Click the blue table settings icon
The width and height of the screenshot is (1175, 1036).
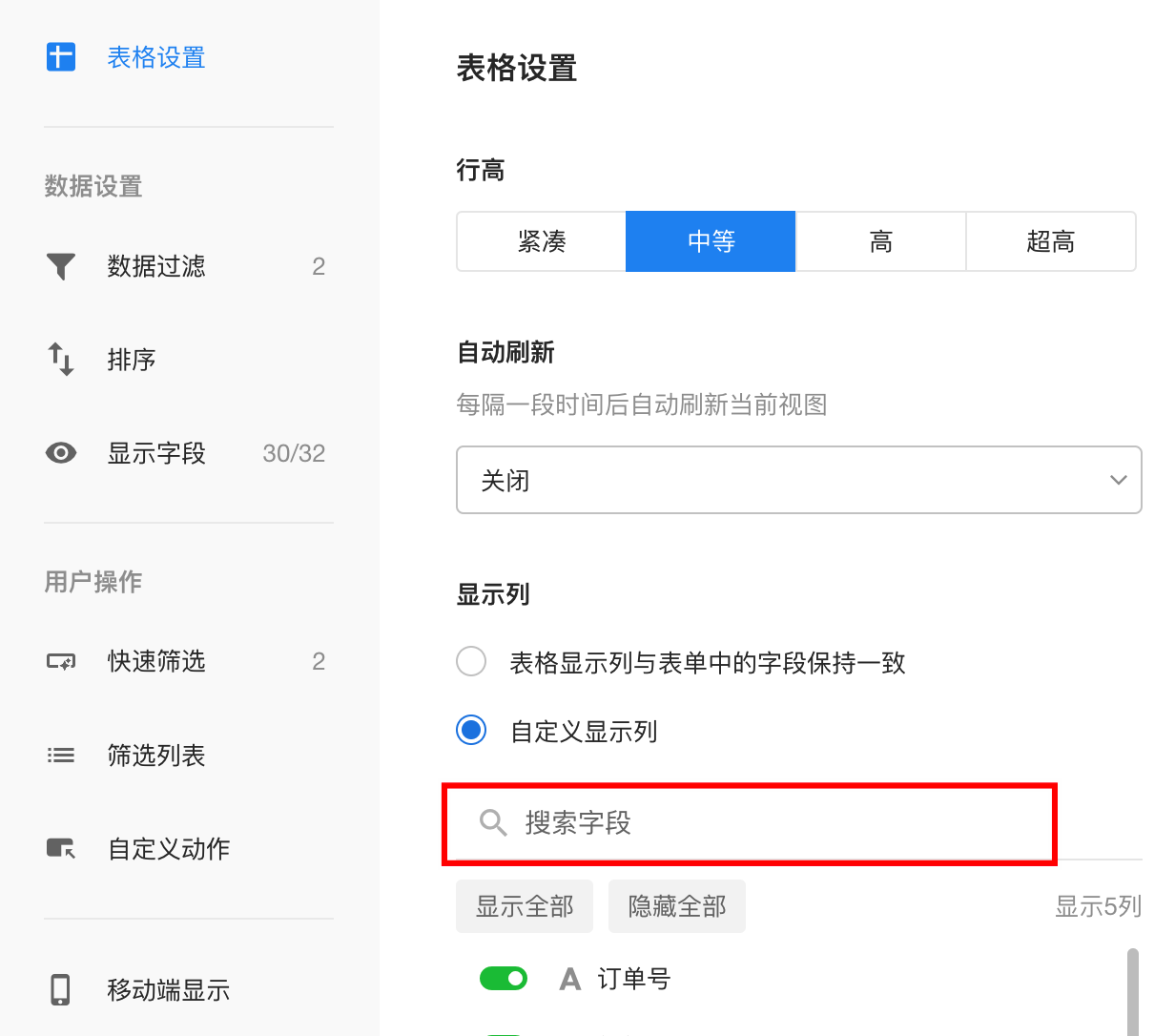(61, 57)
